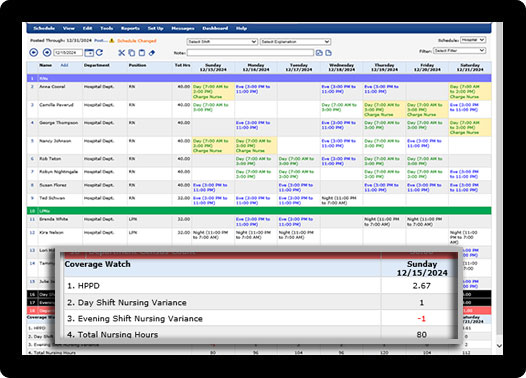Click the Post link

point(100,40)
